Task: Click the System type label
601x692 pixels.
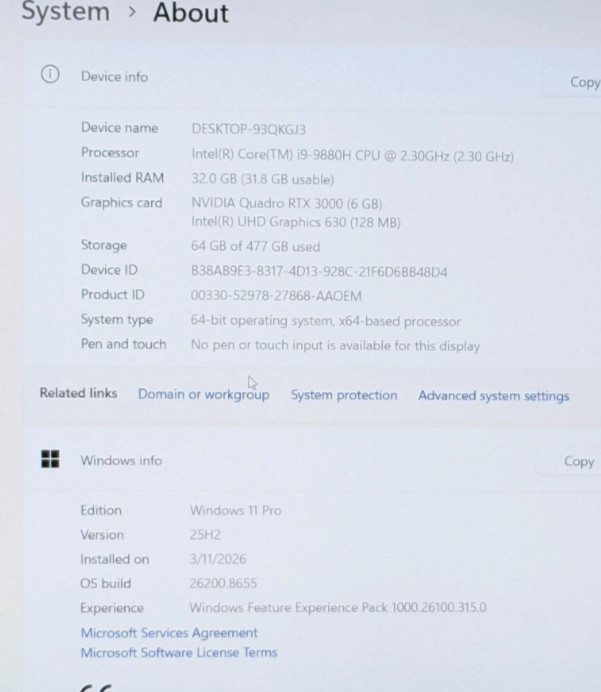Action: [x=117, y=320]
